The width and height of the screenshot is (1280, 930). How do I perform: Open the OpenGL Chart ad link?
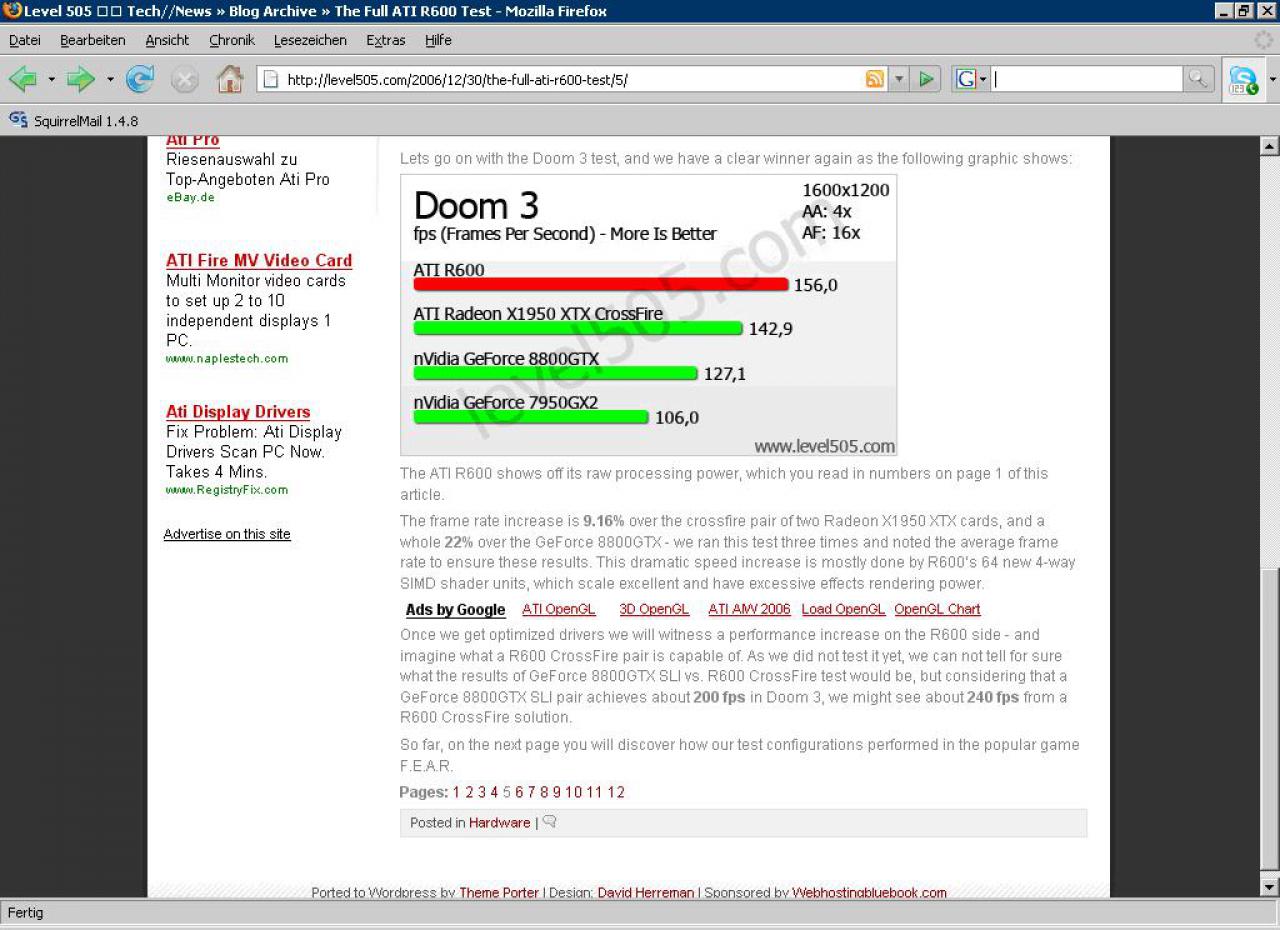pos(937,609)
